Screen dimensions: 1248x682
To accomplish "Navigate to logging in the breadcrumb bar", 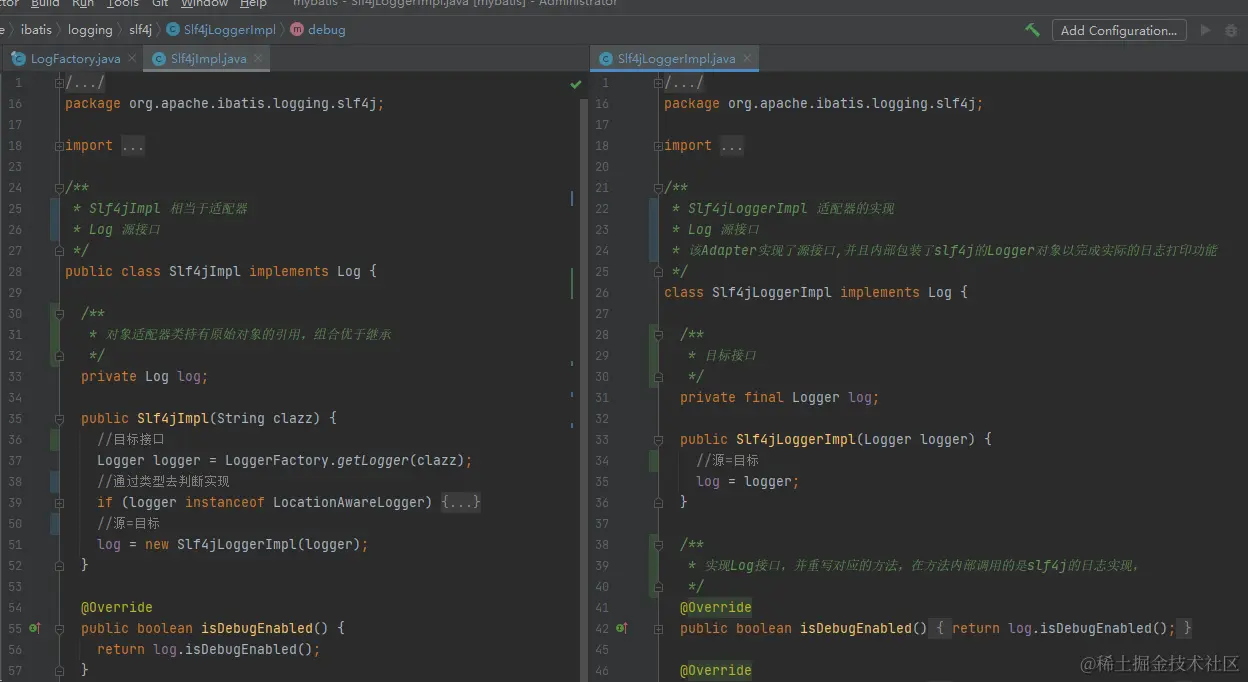I will click(x=90, y=30).
